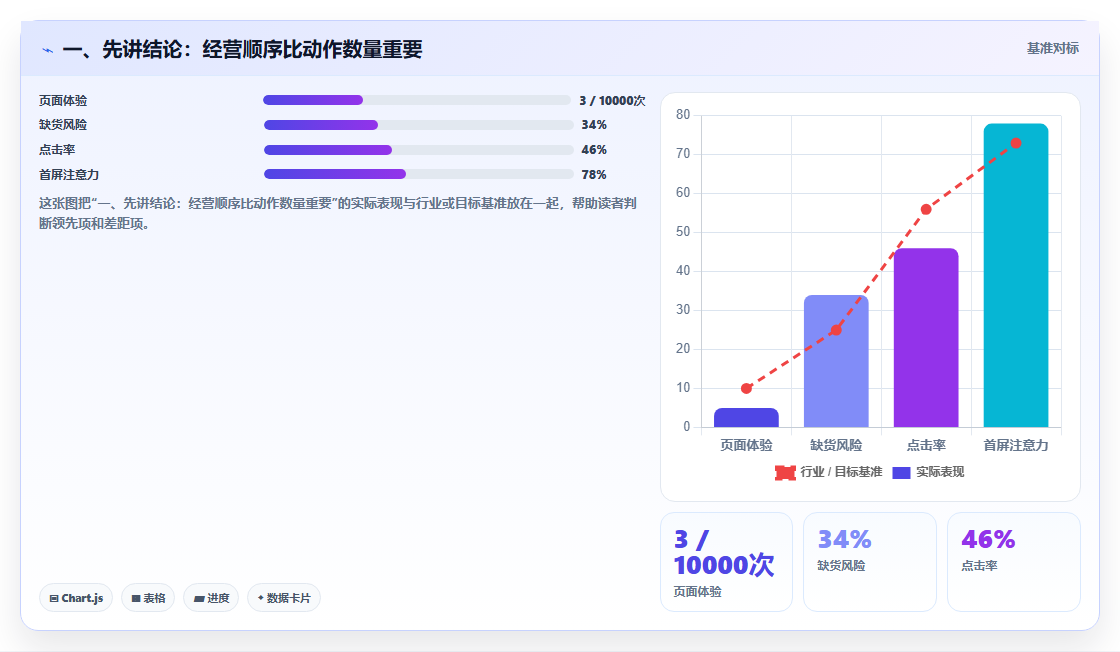Viewport: 1120px width, 652px height.
Task: Click the 缺货风险 progress bar
Action: tap(418, 125)
